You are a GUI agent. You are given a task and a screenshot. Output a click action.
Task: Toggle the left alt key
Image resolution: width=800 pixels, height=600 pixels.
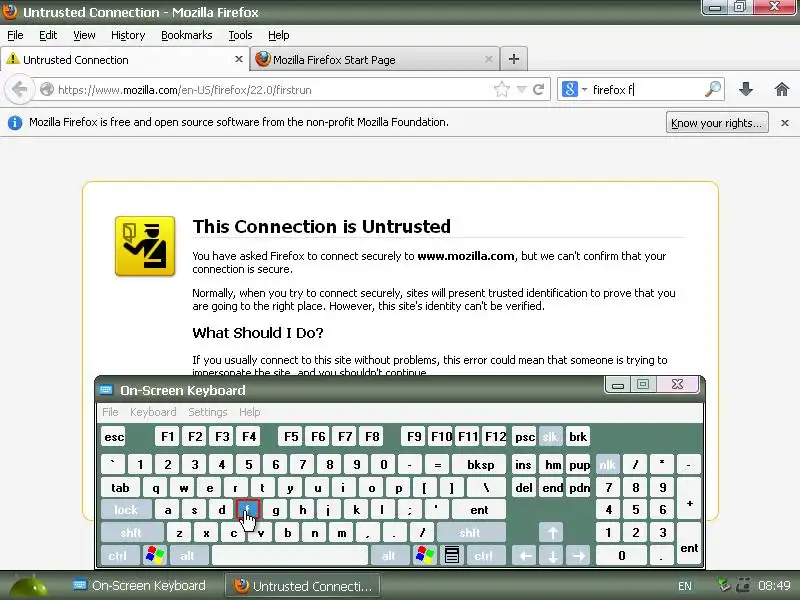[x=187, y=555]
